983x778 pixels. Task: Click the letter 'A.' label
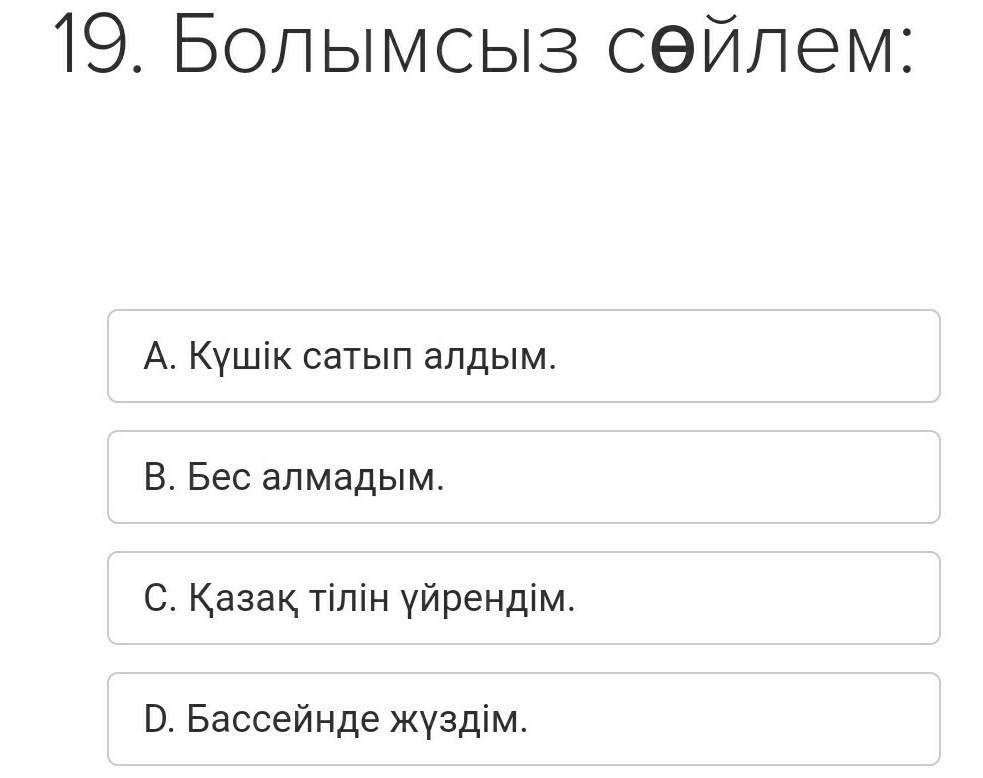[160, 356]
